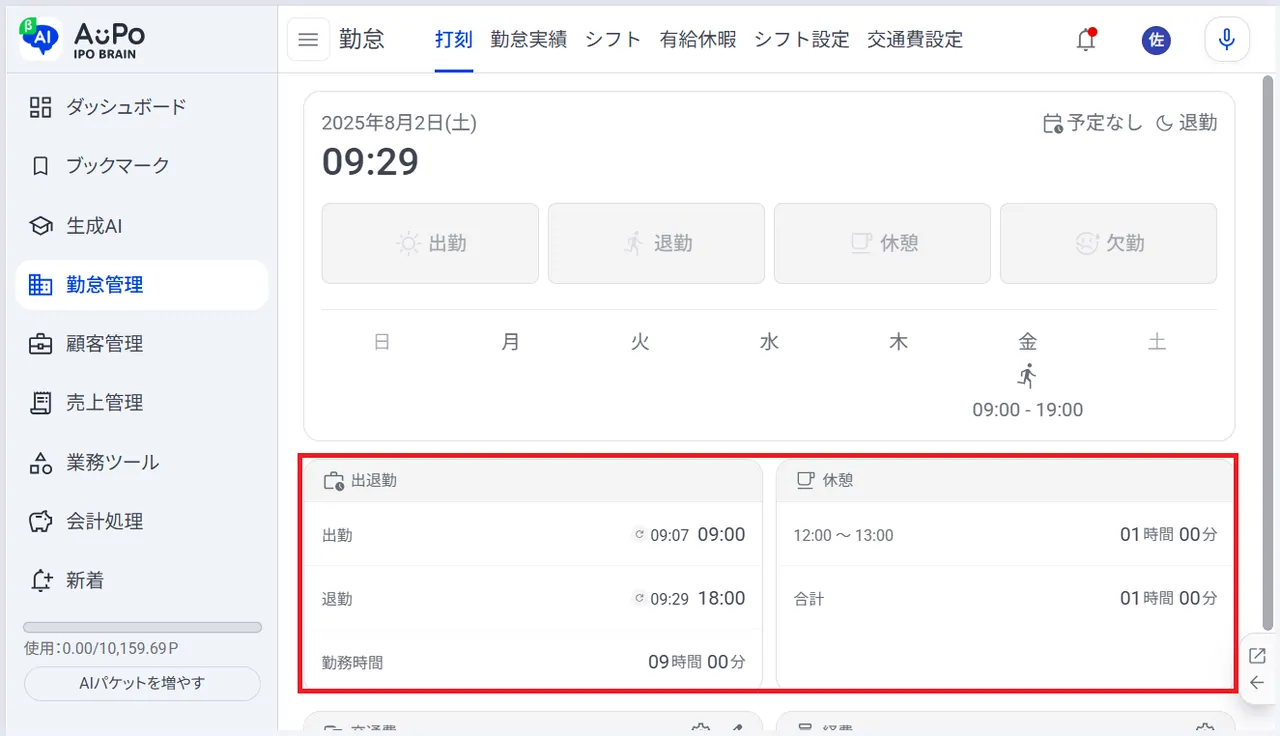Open 売上管理 in the sidebar
Screen dimensions: 1280x736
point(142,403)
